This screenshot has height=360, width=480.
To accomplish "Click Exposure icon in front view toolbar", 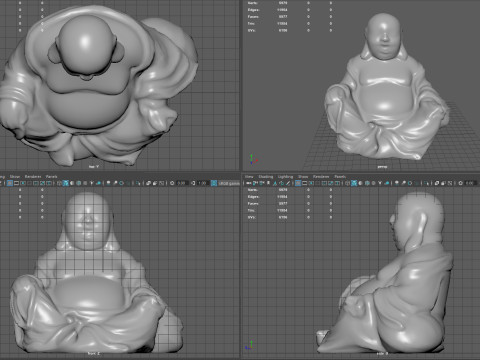I will (172, 183).
